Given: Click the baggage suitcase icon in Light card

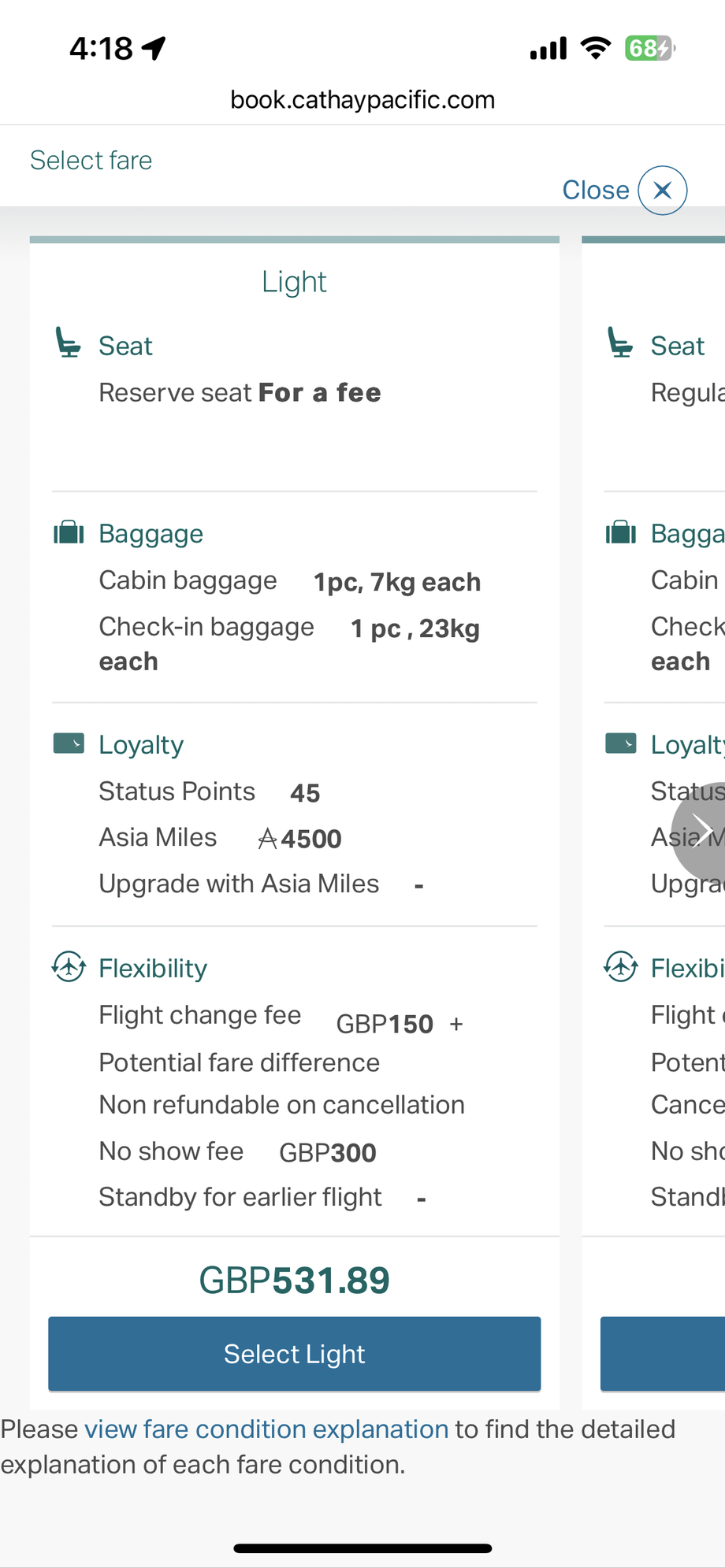Looking at the screenshot, I should (69, 533).
